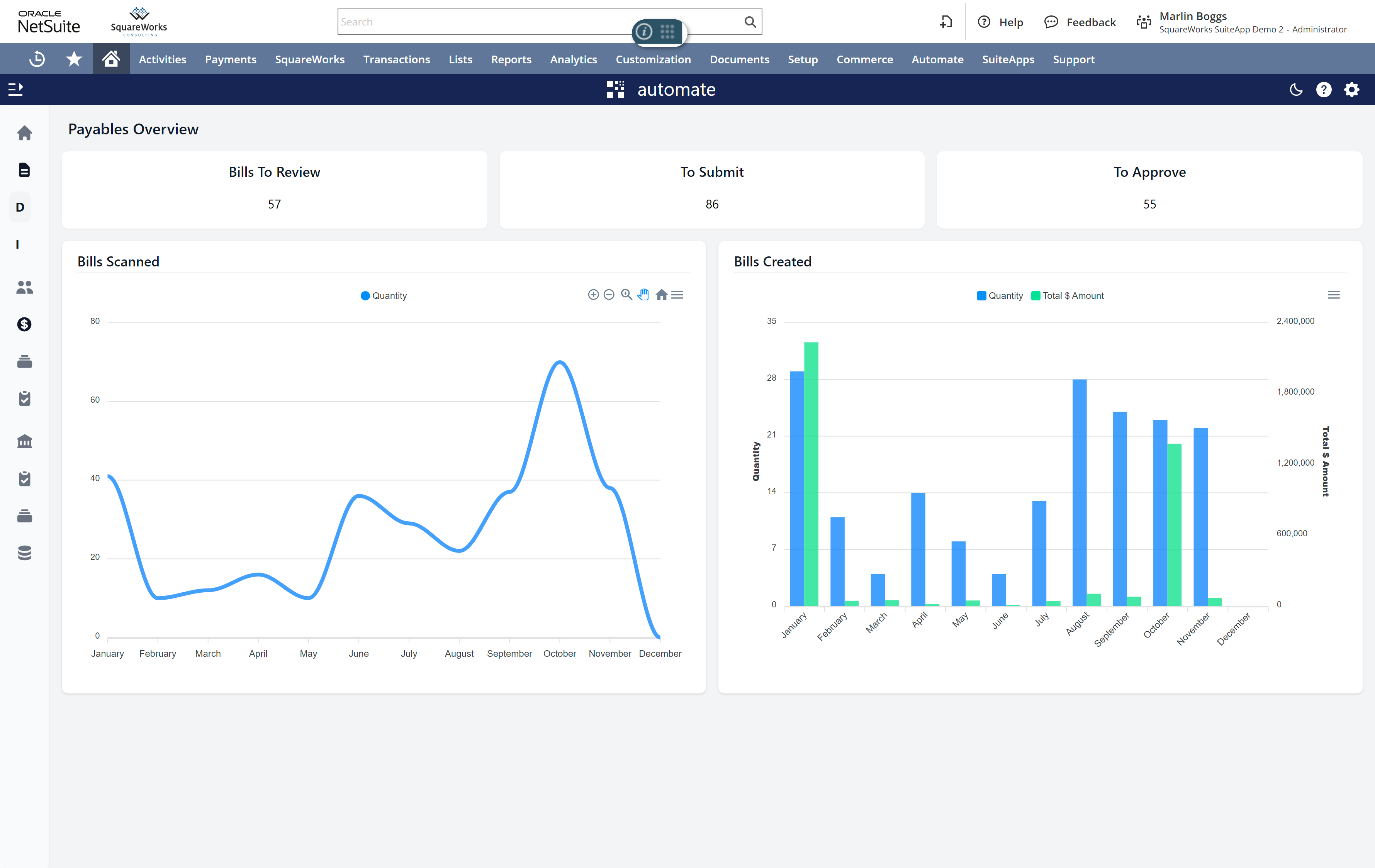Open the automate settings gear
1375x868 pixels.
[1351, 90]
